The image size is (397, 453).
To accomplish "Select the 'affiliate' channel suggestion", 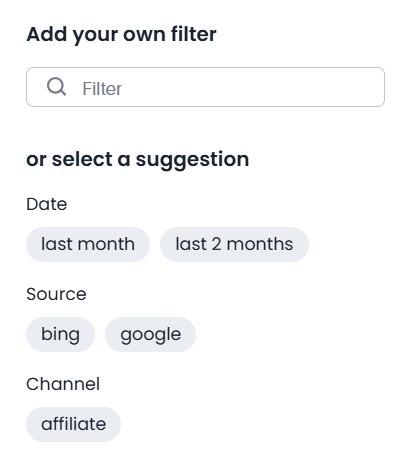I will click(73, 424).
